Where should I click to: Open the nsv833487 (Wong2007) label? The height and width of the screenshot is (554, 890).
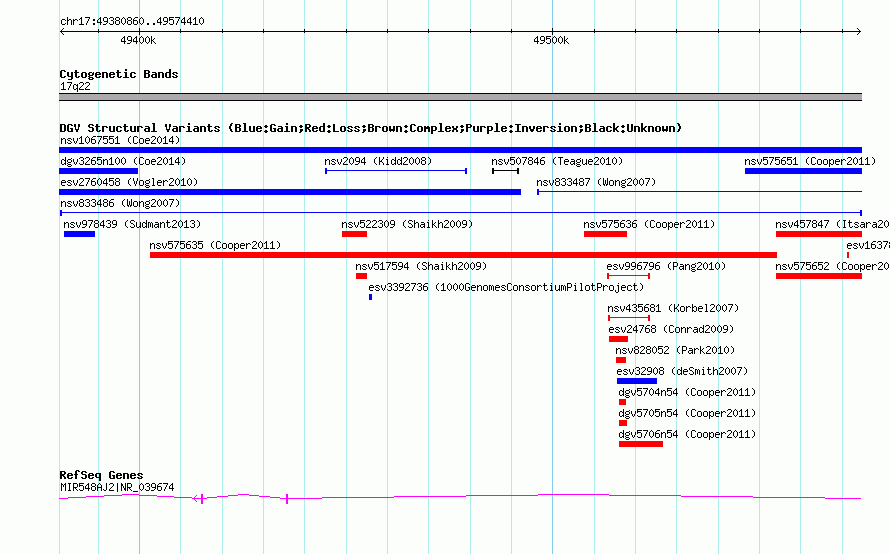pyautogui.click(x=596, y=182)
